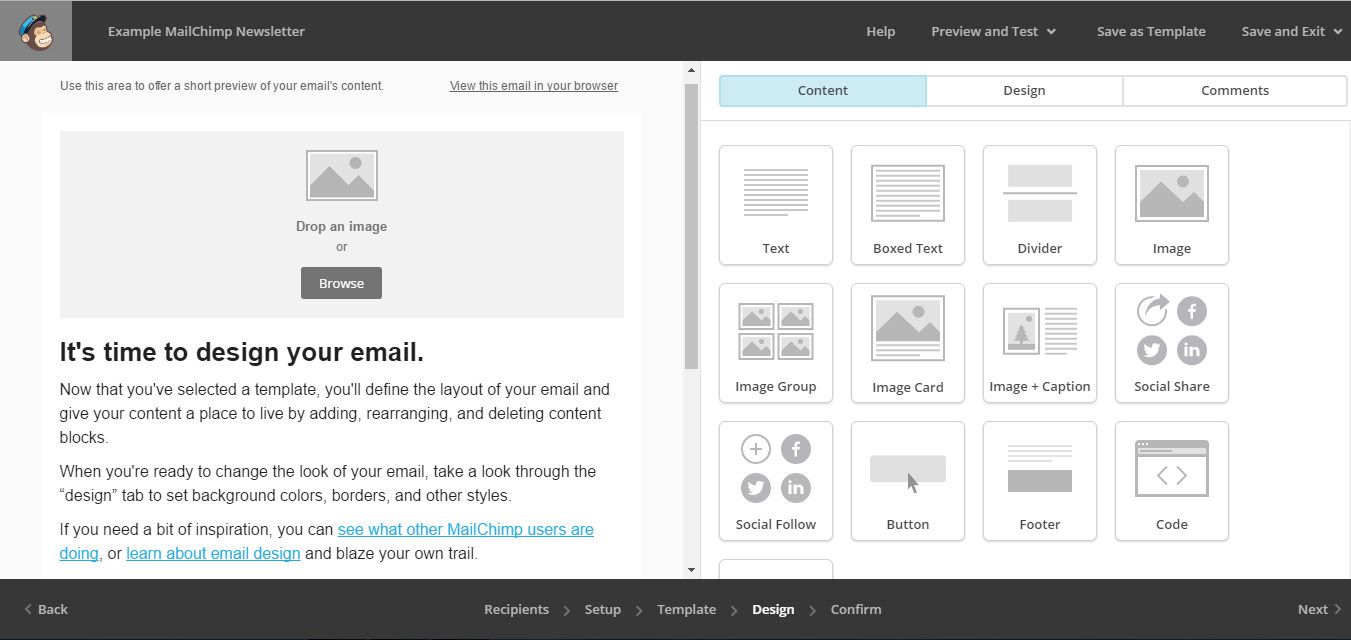Viewport: 1351px width, 640px height.
Task: Add the Social Follow block
Action: (x=776, y=481)
